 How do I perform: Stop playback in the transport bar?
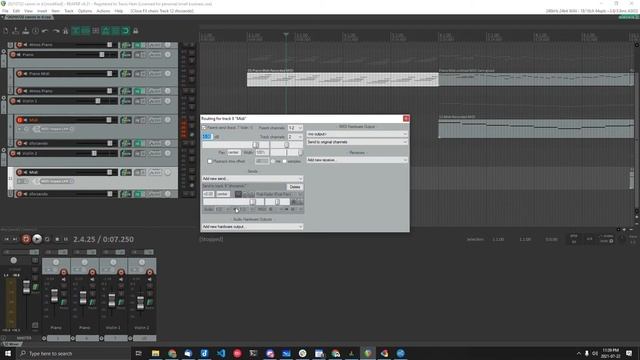click(x=57, y=239)
